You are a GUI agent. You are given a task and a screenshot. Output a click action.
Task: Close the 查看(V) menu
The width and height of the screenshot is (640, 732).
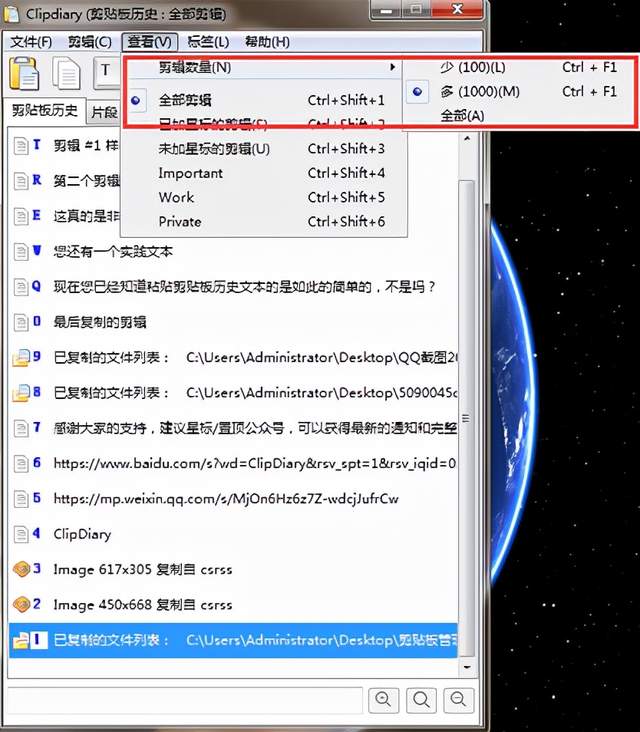coord(150,42)
